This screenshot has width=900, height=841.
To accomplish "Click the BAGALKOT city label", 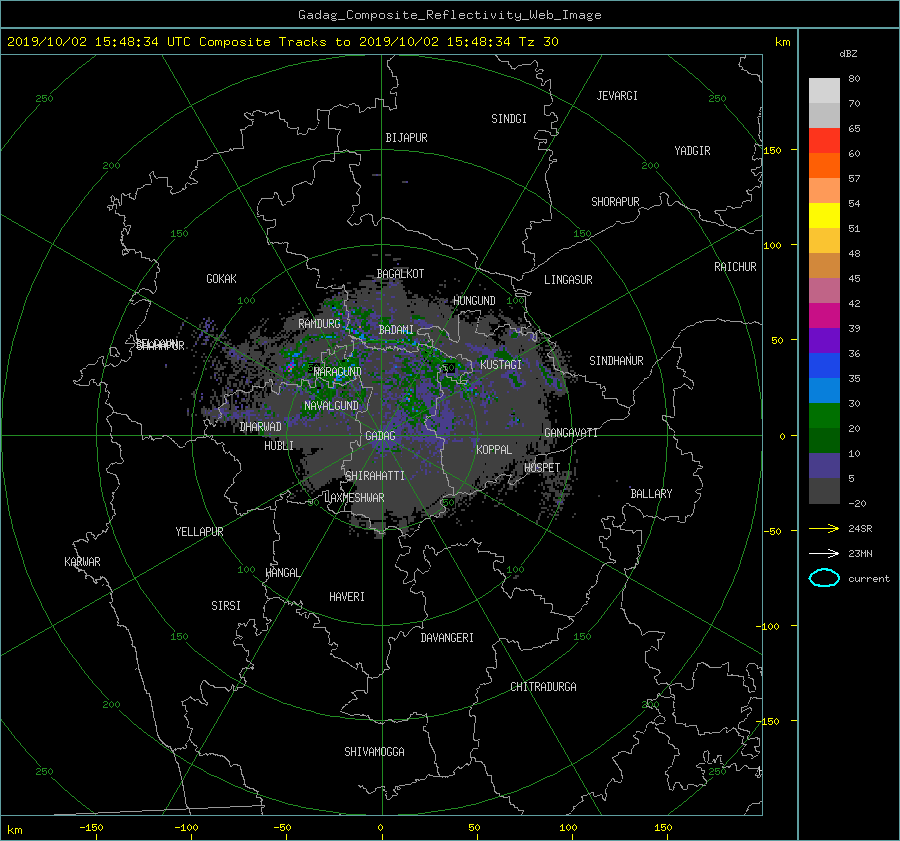I will click(x=400, y=274).
